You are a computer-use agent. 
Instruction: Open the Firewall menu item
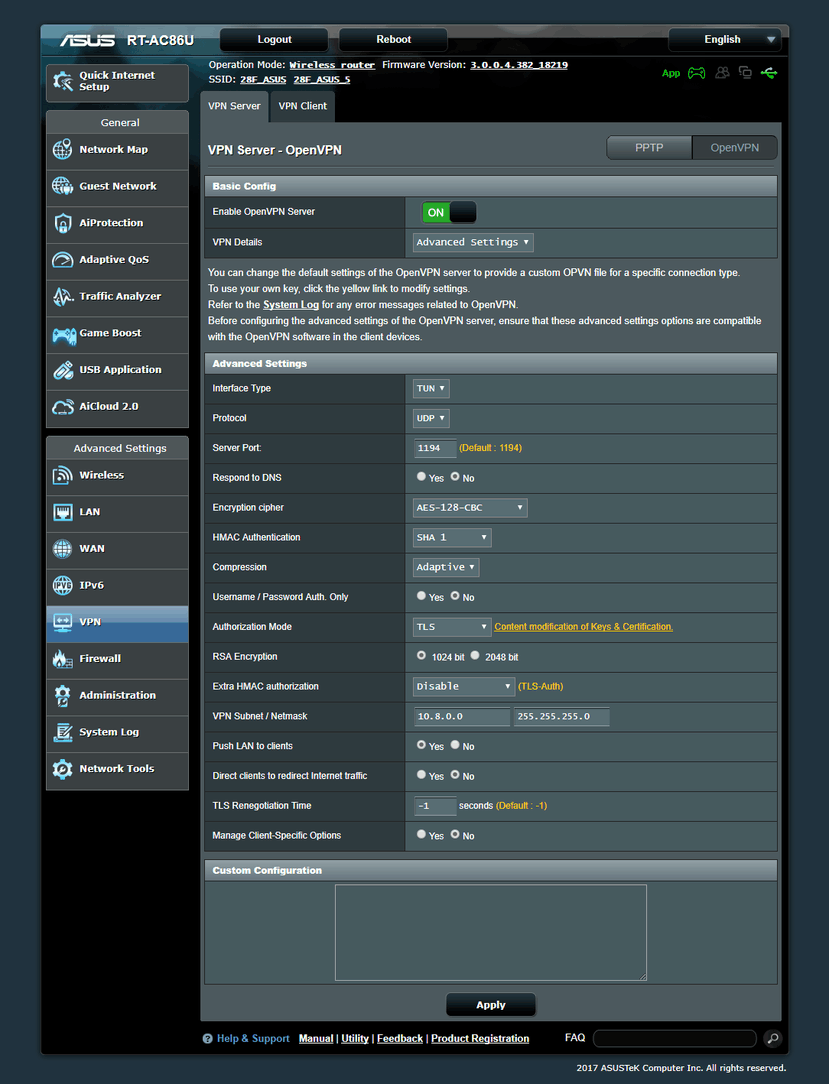(x=118, y=659)
